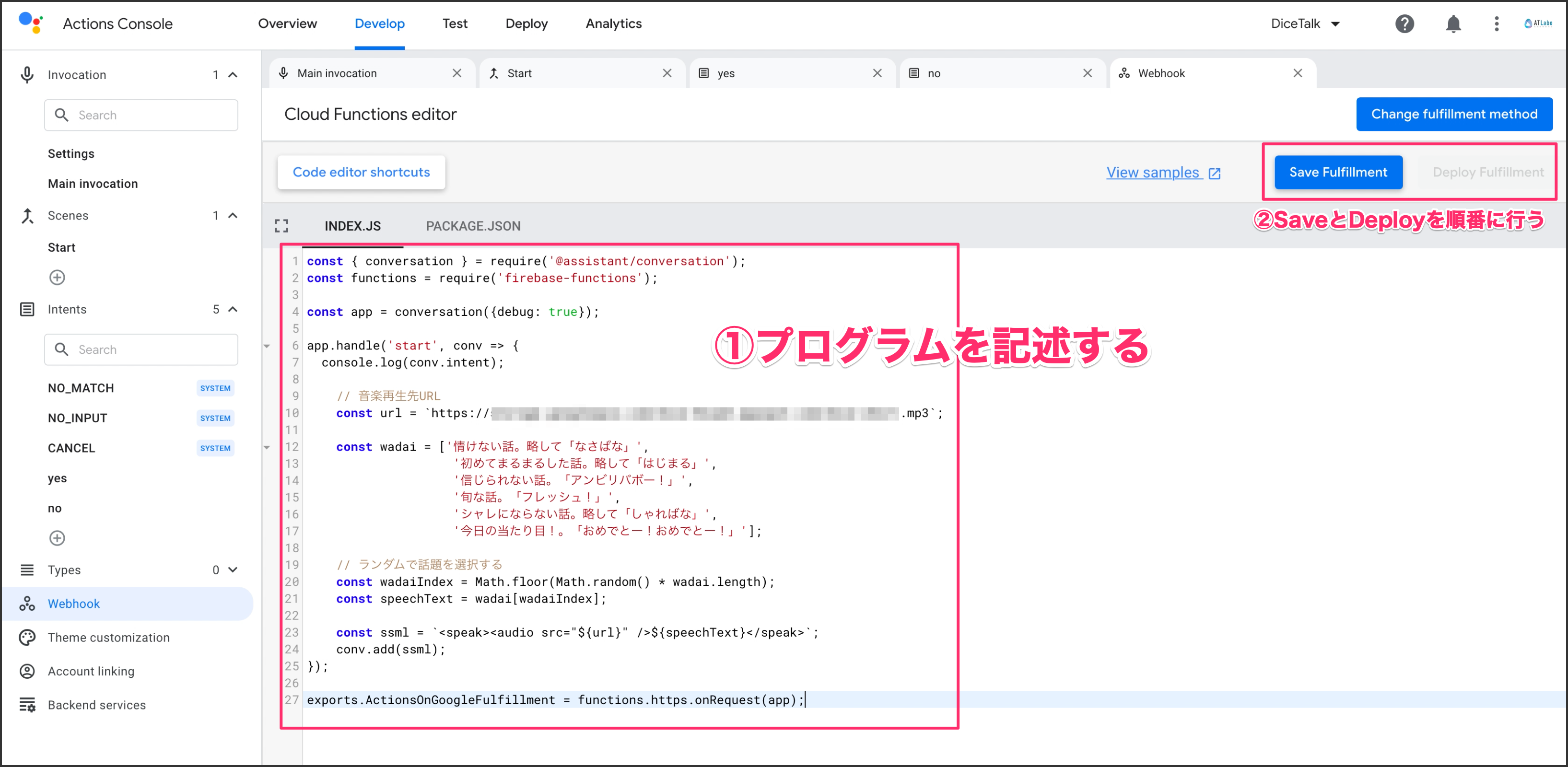Open Account linking
Viewport: 1568px width, 767px height.
tap(91, 671)
